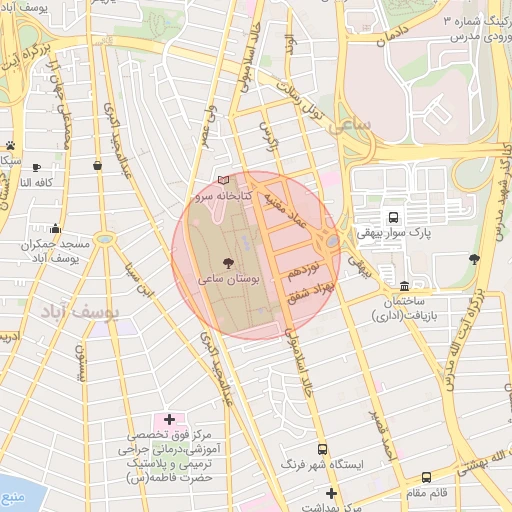The width and height of the screenshot is (512, 512).
Task: Click the bus stop icon for ایستگاه شهر فرنگ
Action: (322, 449)
